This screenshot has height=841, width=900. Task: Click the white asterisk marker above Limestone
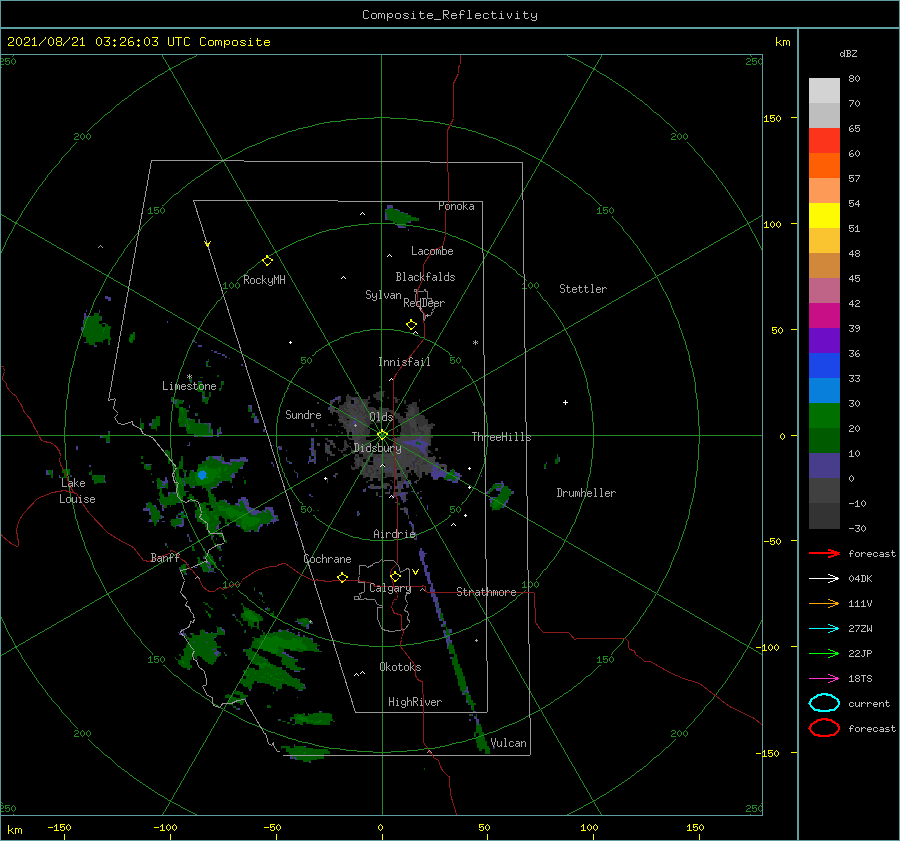(189, 377)
